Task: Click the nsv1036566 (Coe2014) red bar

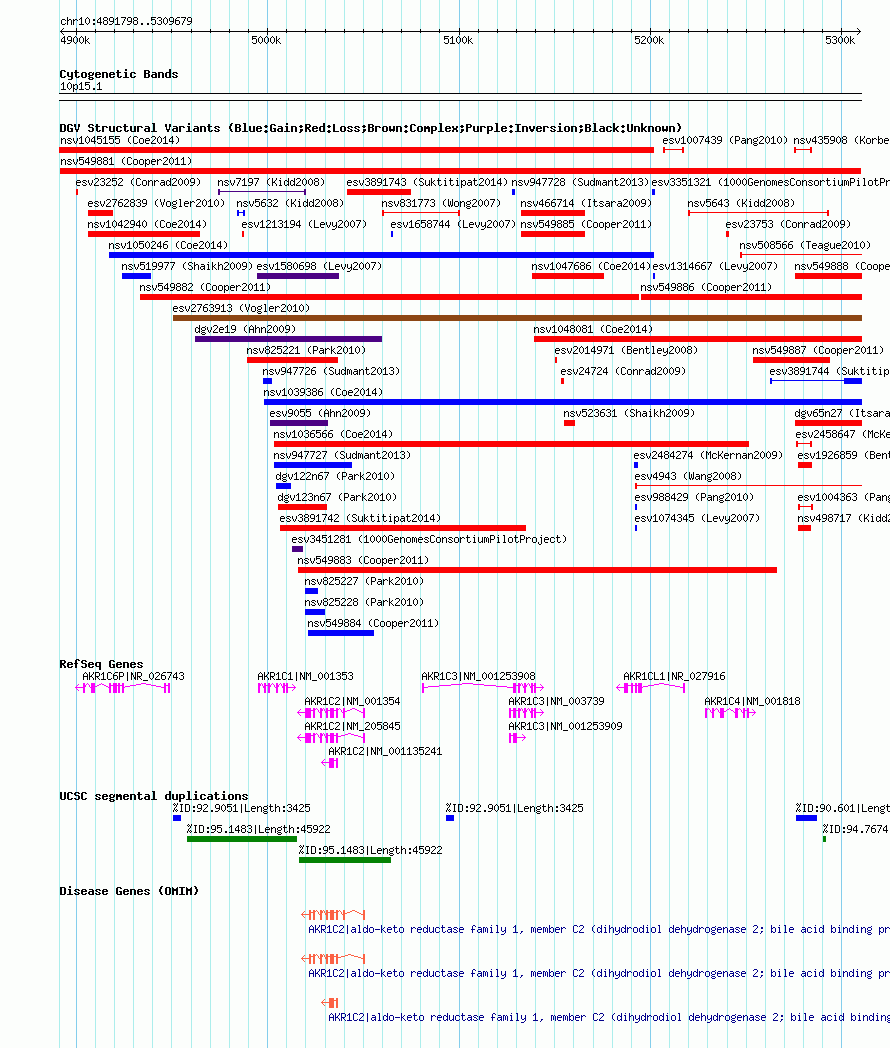Action: click(x=511, y=444)
